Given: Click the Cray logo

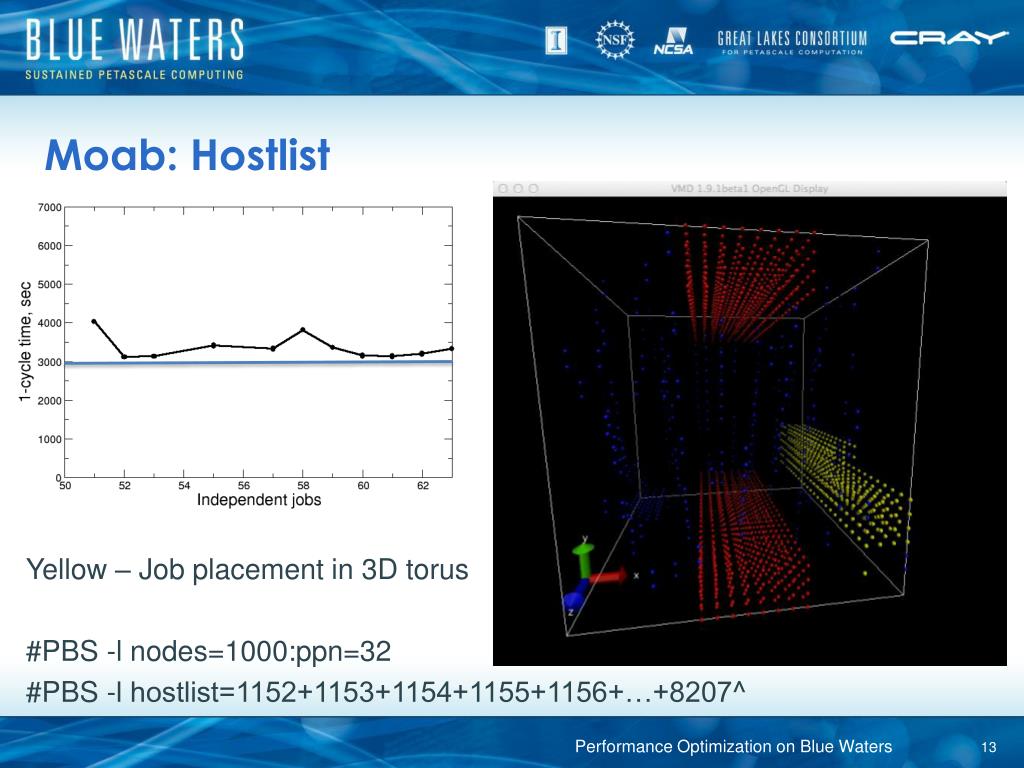Looking at the screenshot, I should coord(949,39).
